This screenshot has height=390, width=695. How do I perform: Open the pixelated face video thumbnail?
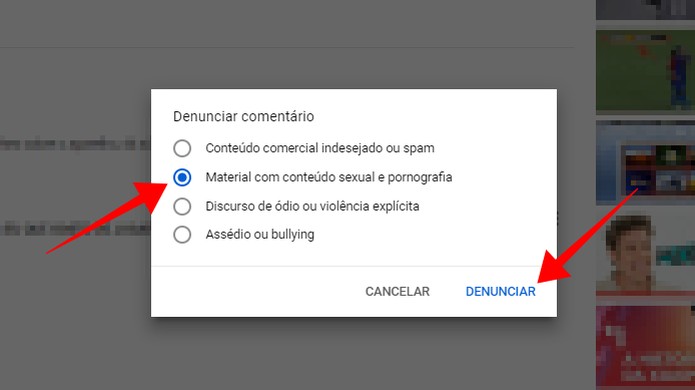(645, 254)
